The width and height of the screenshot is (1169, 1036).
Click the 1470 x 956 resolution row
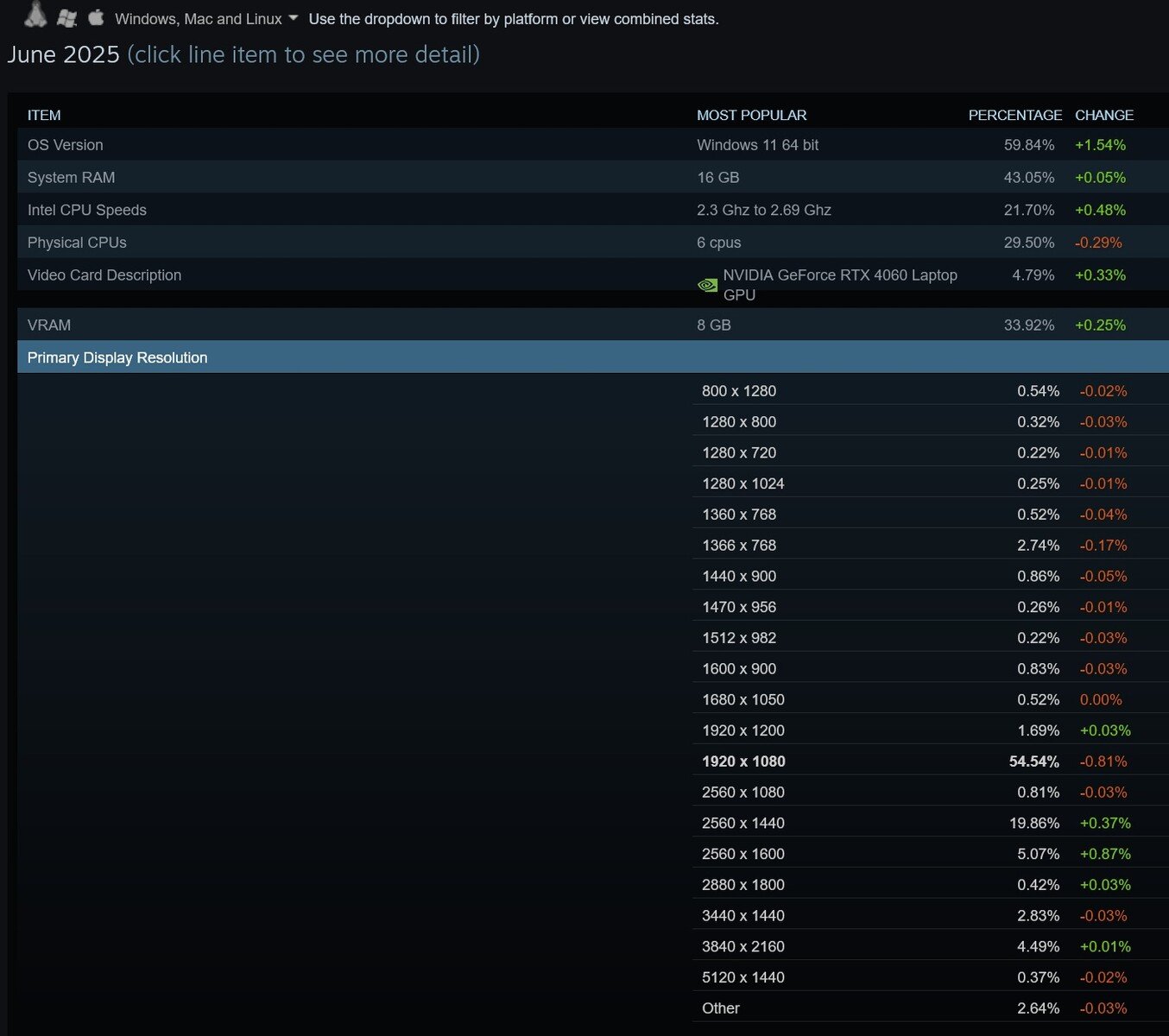pyautogui.click(x=931, y=607)
